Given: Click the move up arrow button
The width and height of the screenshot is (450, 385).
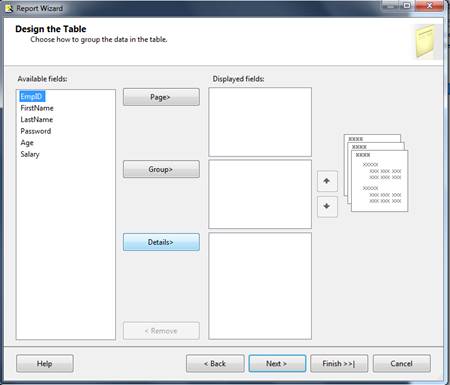Looking at the screenshot, I should click(x=327, y=181).
